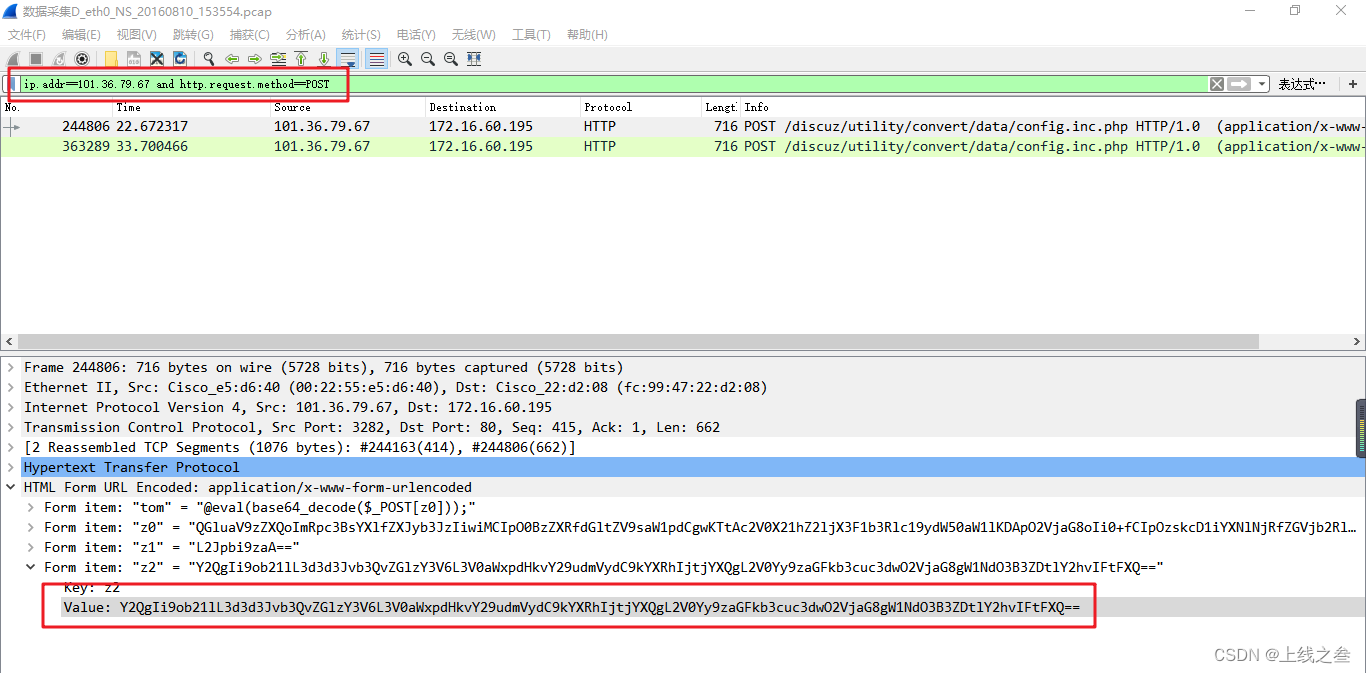Open a capture file with folder icon
The image size is (1366, 673).
111,59
